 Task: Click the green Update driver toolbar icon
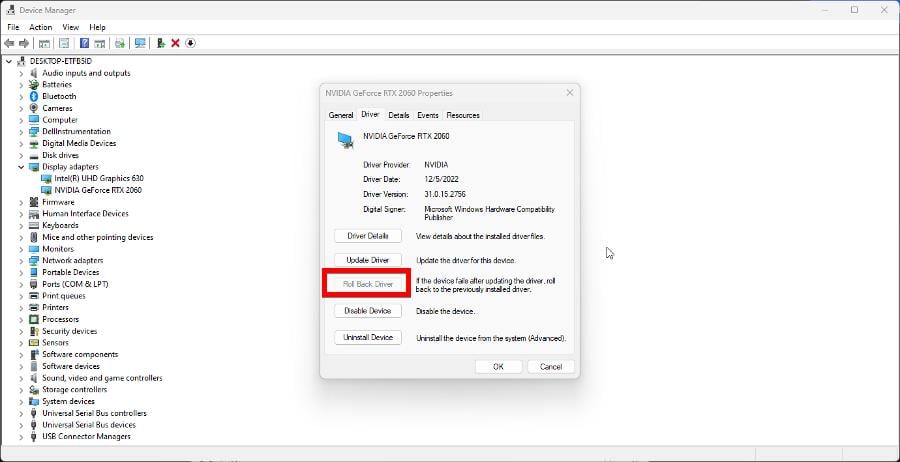(x=161, y=43)
